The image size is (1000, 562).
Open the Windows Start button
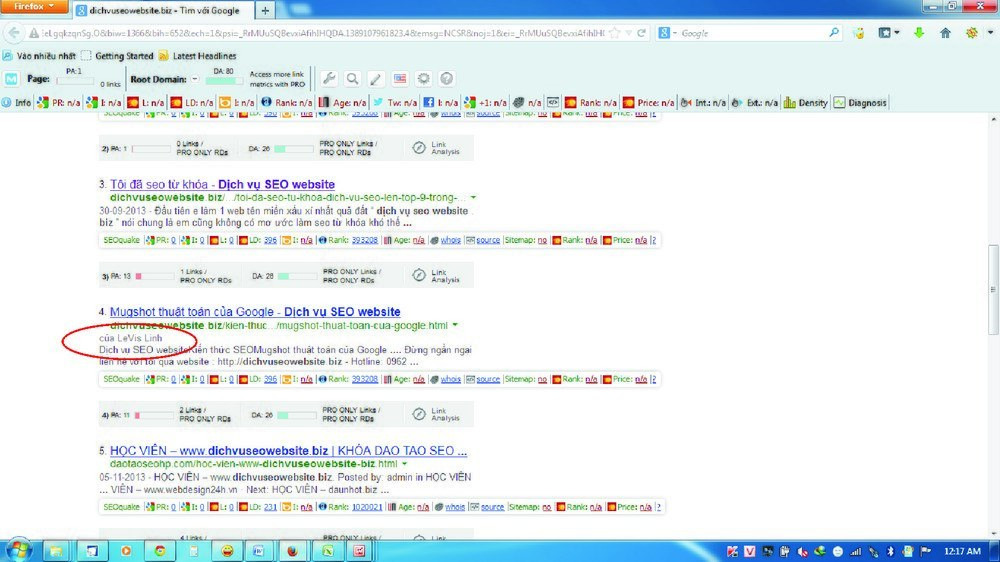point(17,551)
